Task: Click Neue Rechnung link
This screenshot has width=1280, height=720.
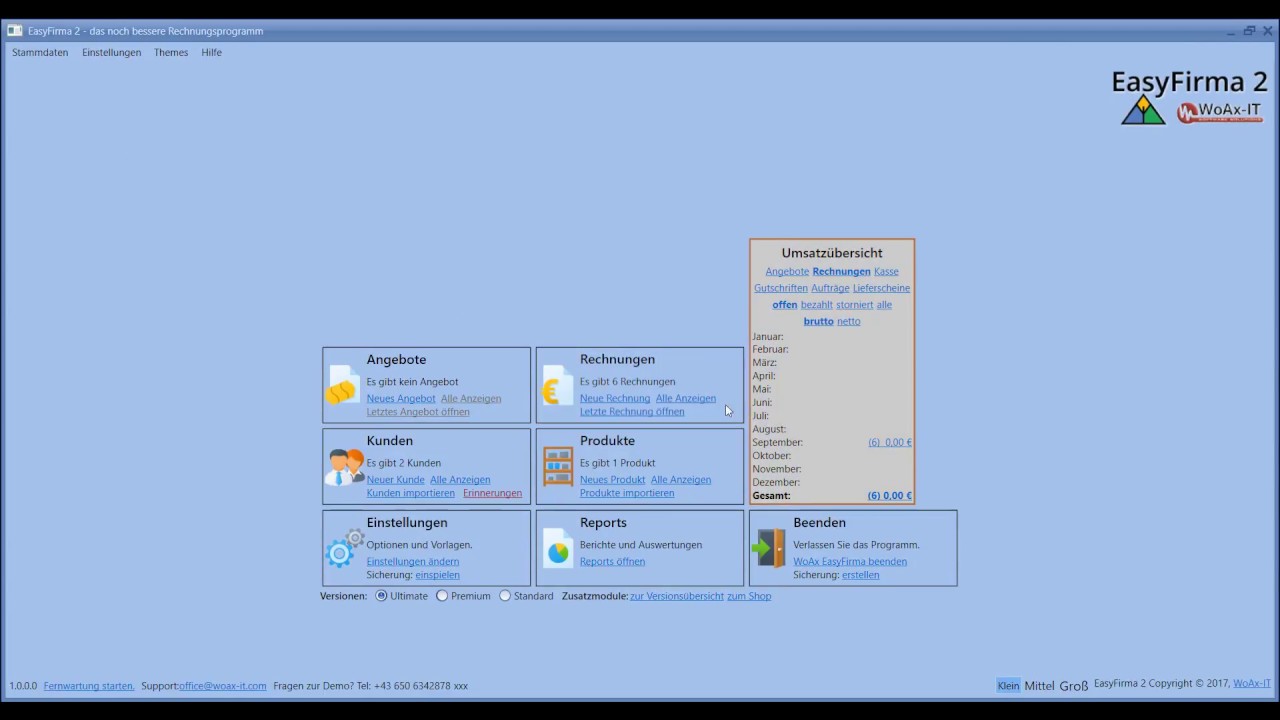Action: pos(615,399)
